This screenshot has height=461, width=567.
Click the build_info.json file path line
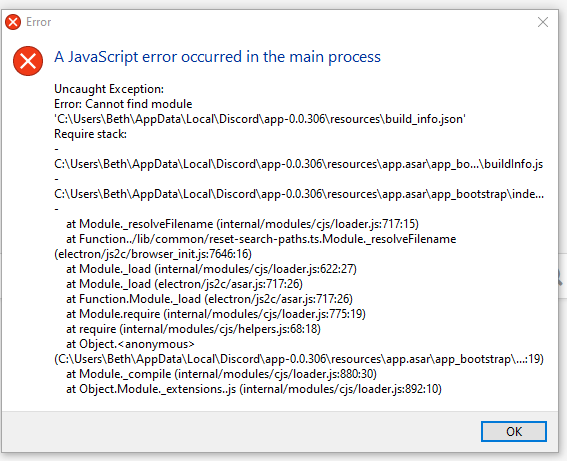pos(260,119)
